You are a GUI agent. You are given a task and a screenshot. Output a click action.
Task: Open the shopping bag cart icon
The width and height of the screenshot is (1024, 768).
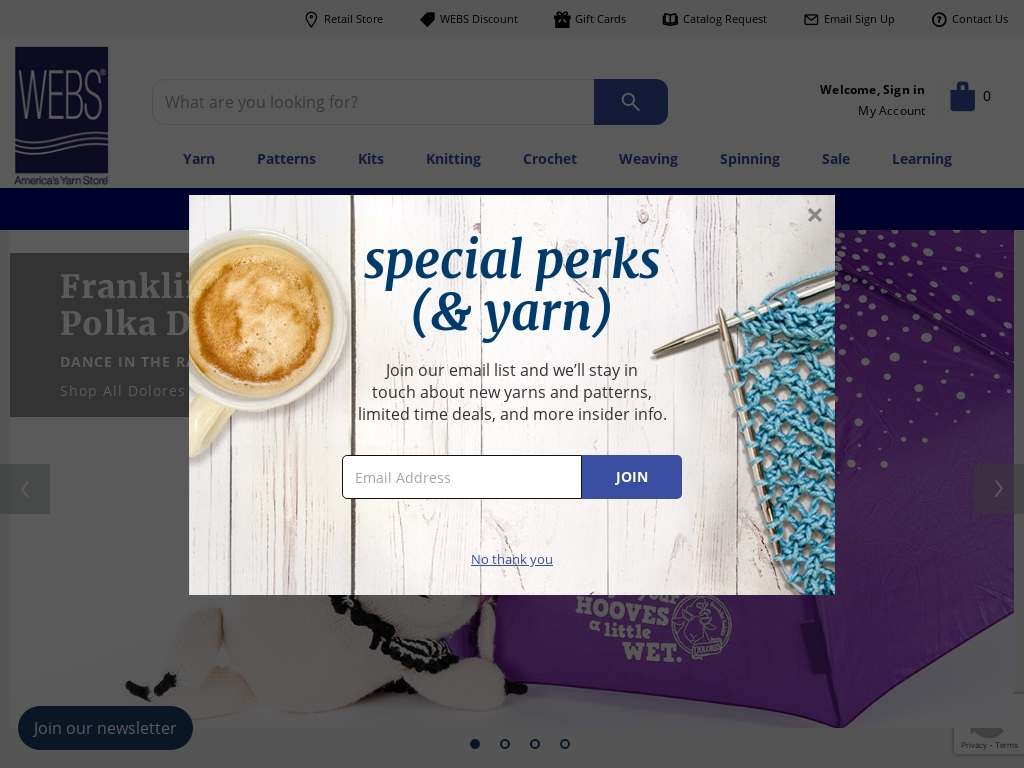[962, 97]
